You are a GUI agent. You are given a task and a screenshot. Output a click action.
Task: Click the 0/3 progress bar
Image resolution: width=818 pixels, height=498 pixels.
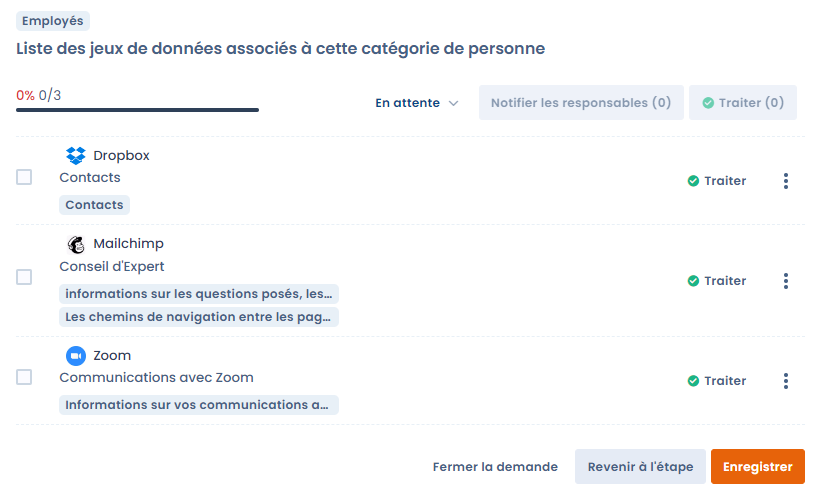click(137, 110)
